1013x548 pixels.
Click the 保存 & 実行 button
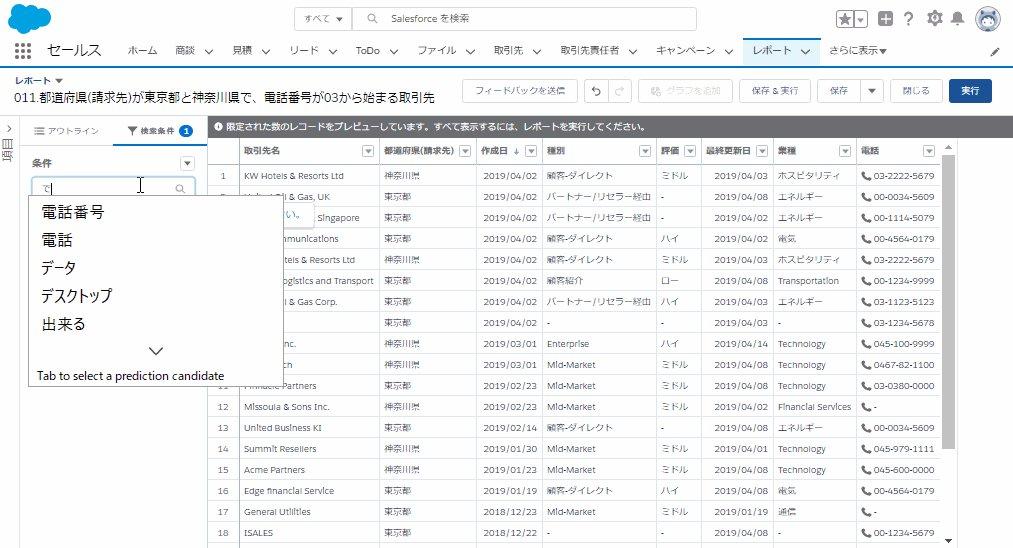tap(775, 91)
